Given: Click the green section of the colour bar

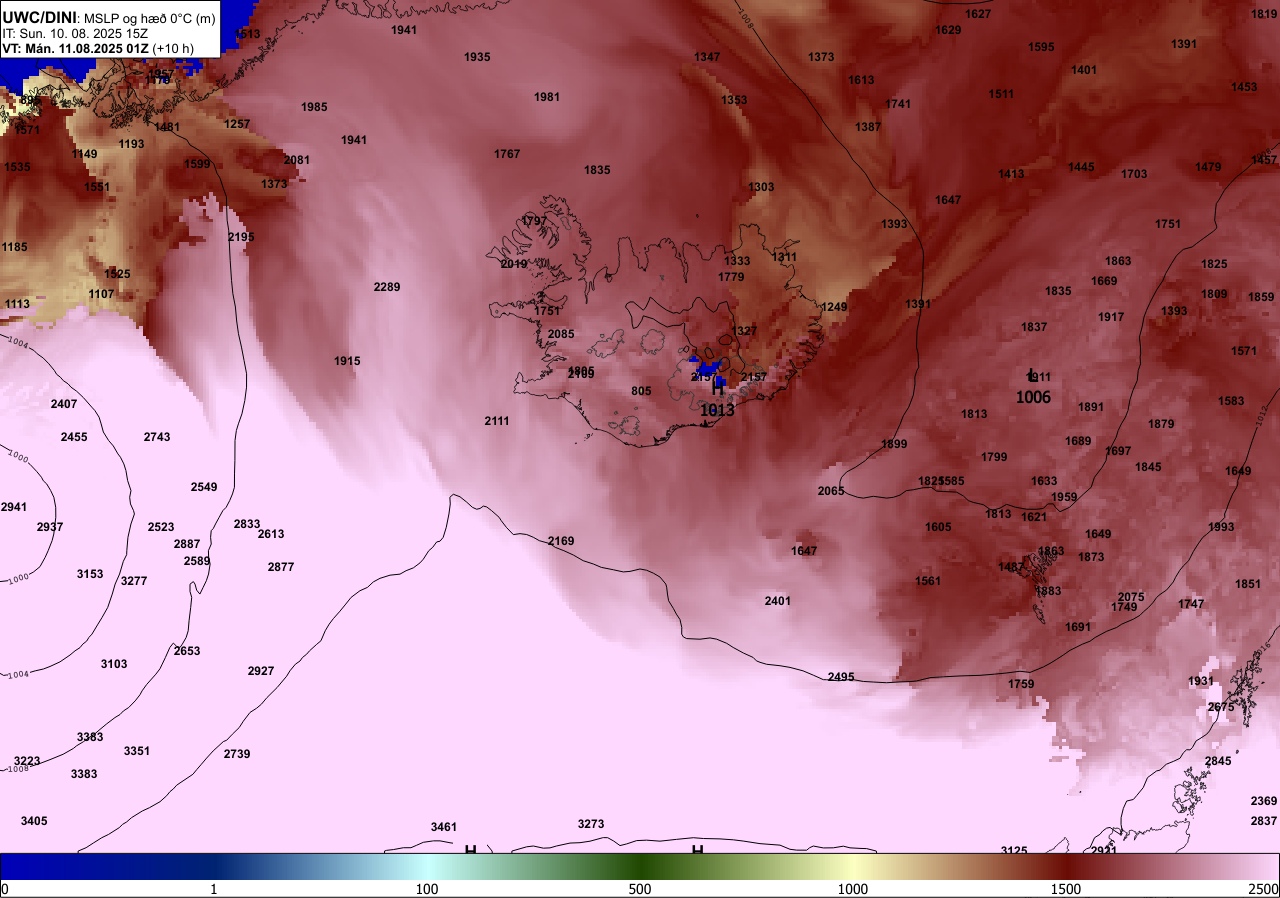Looking at the screenshot, I should 640,866.
